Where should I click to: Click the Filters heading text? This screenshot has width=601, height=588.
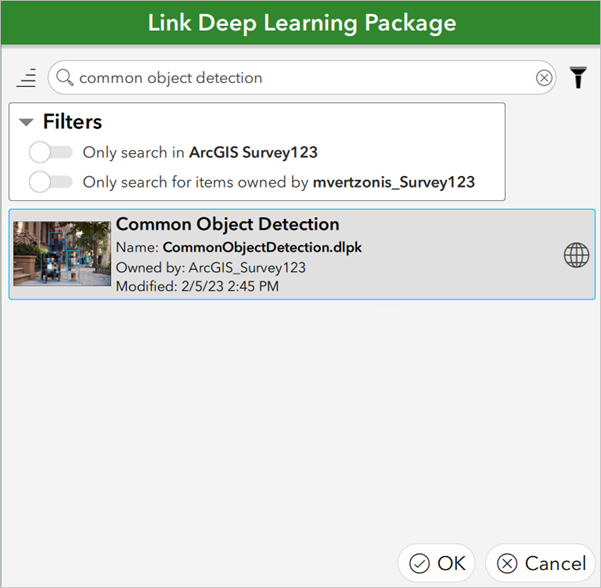click(x=72, y=122)
